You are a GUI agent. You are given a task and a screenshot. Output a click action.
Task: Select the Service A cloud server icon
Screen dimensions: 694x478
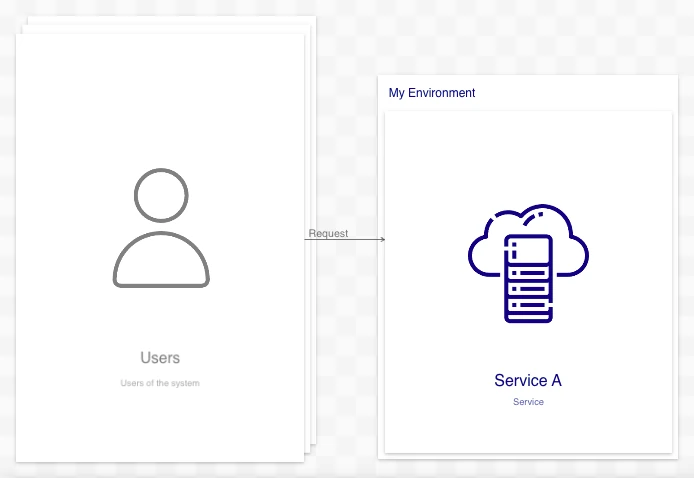click(x=528, y=264)
